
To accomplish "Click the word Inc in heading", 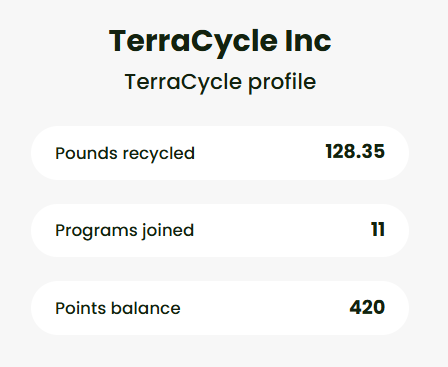I will click(x=308, y=41).
